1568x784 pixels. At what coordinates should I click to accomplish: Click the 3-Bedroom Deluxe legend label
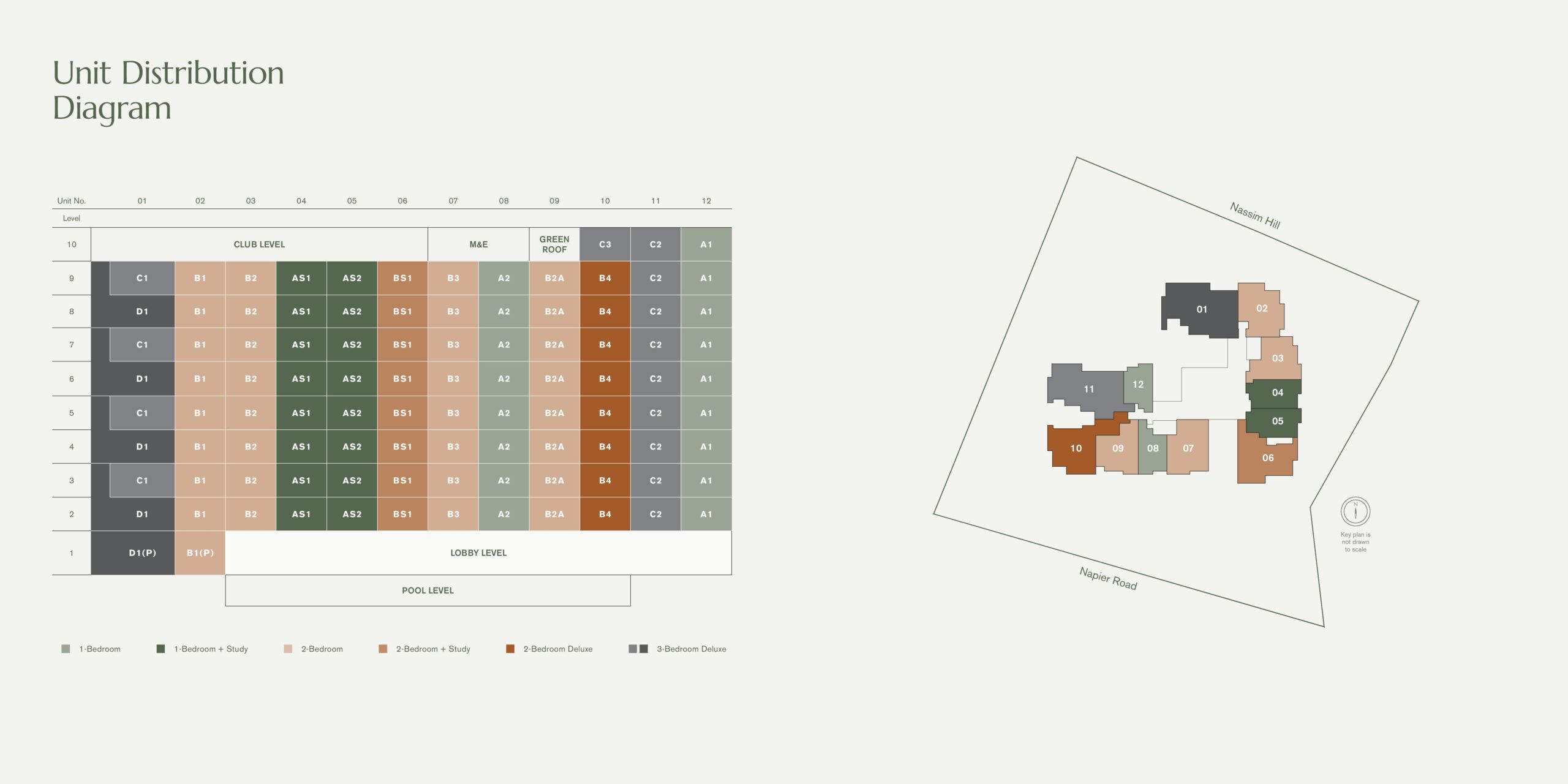691,649
